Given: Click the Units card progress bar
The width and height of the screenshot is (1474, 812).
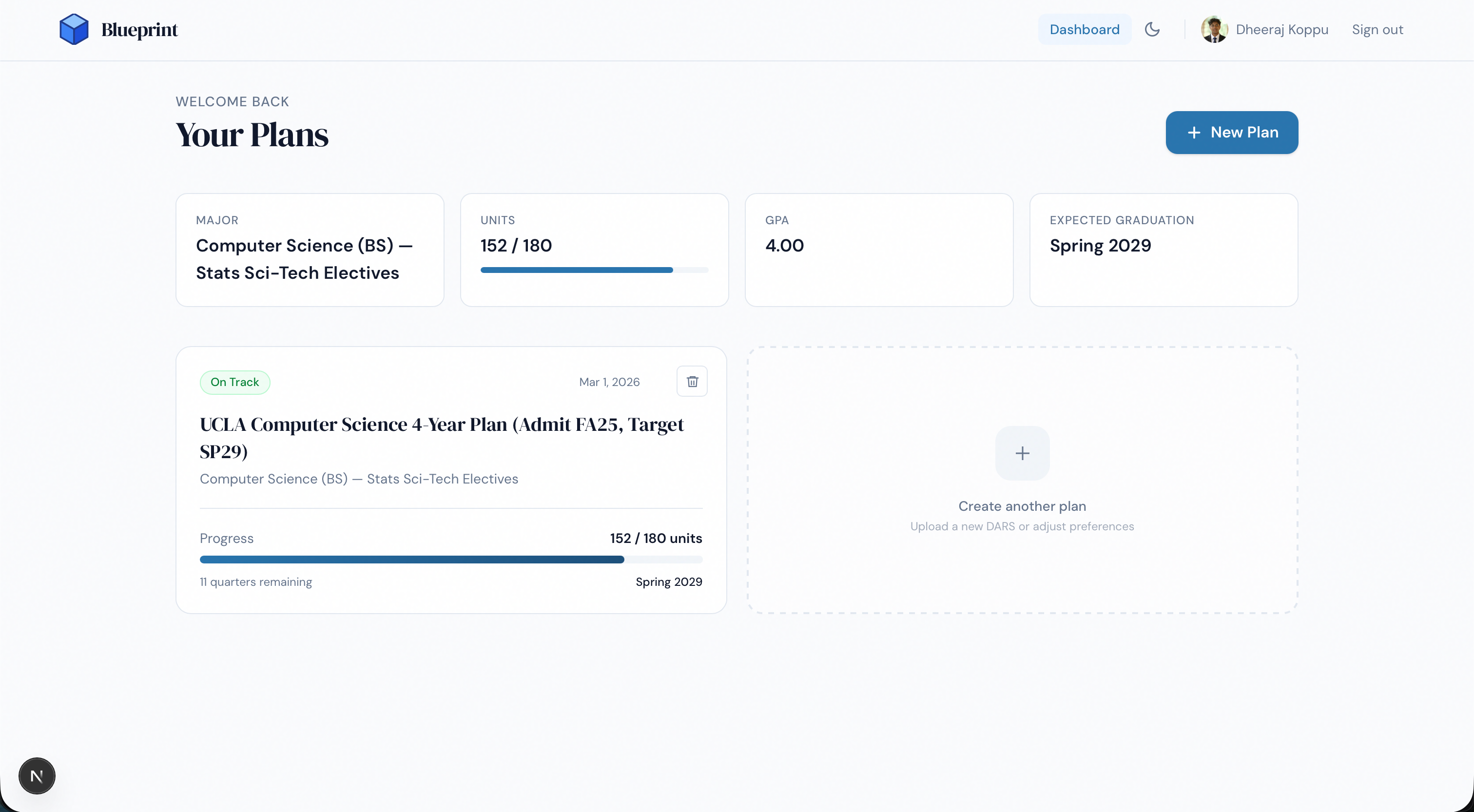Looking at the screenshot, I should coord(594,270).
